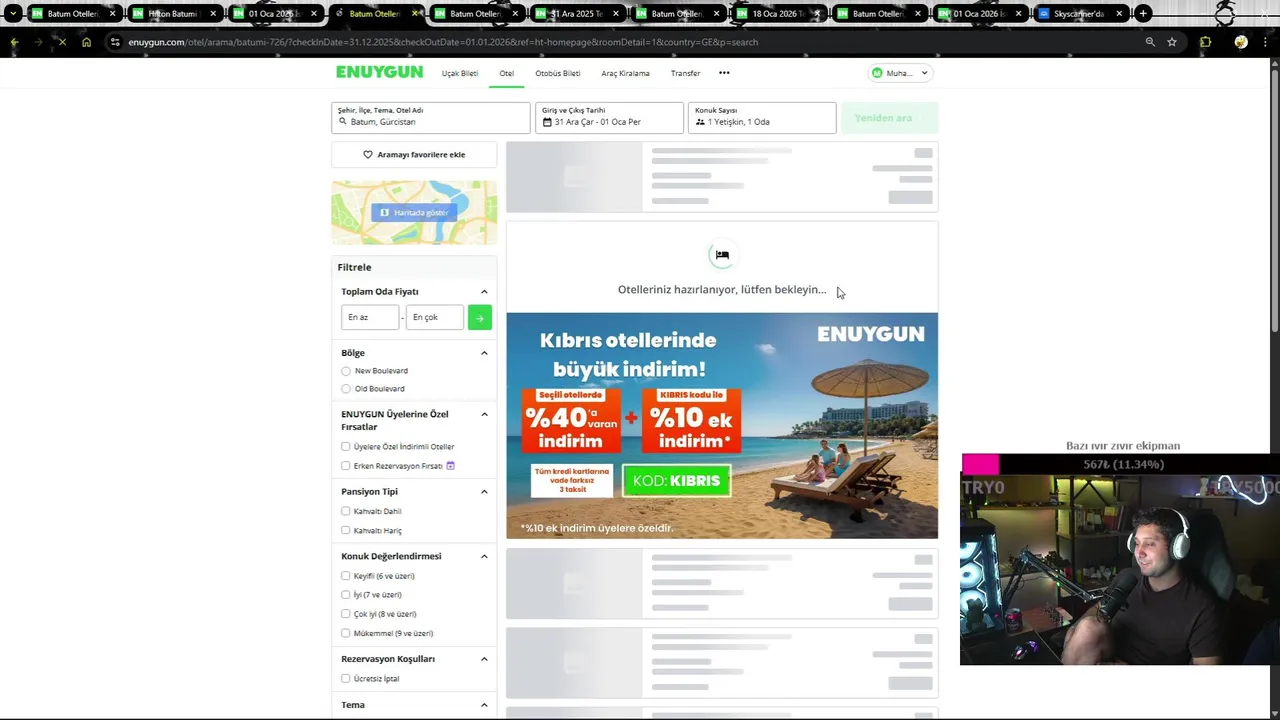Screen dimensions: 1280x720
Task: Click Yeniden ara search button
Action: [890, 118]
